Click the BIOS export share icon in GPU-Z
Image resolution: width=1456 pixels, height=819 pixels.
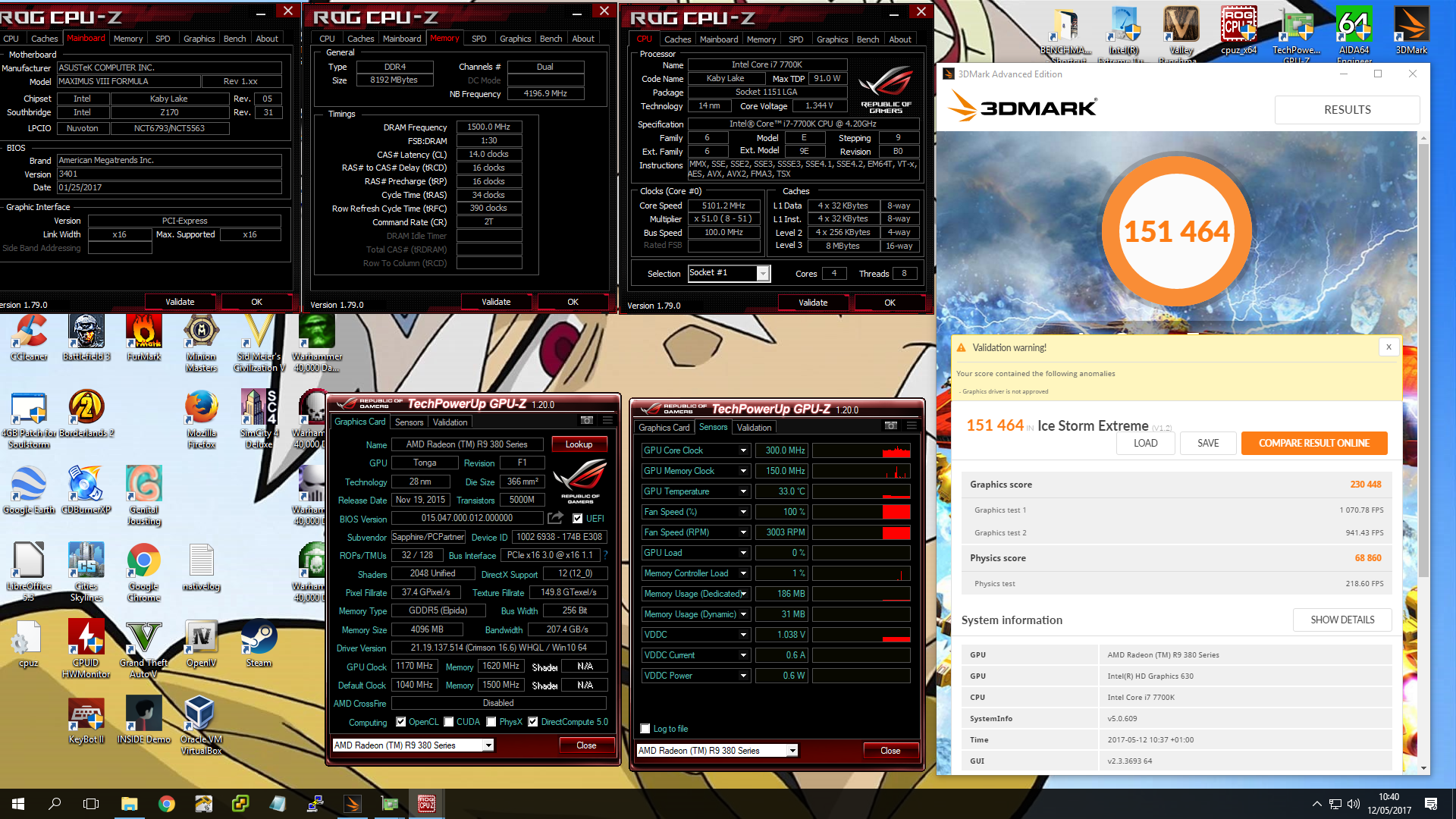click(x=556, y=518)
